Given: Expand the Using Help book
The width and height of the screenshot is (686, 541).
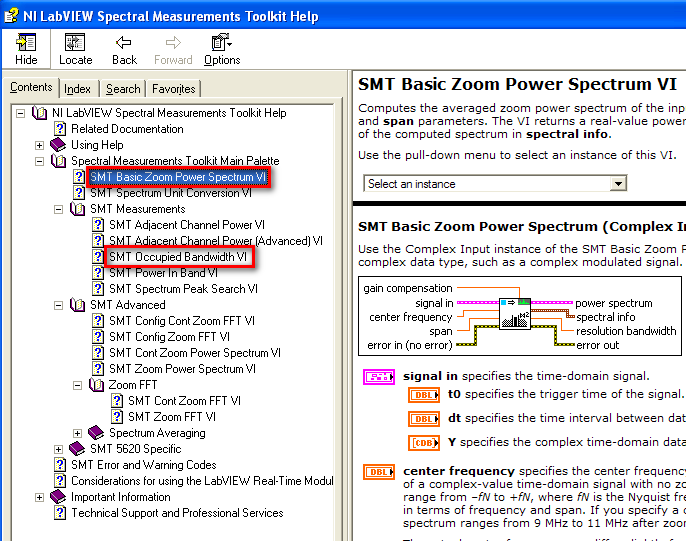Looking at the screenshot, I should pos(39,145).
